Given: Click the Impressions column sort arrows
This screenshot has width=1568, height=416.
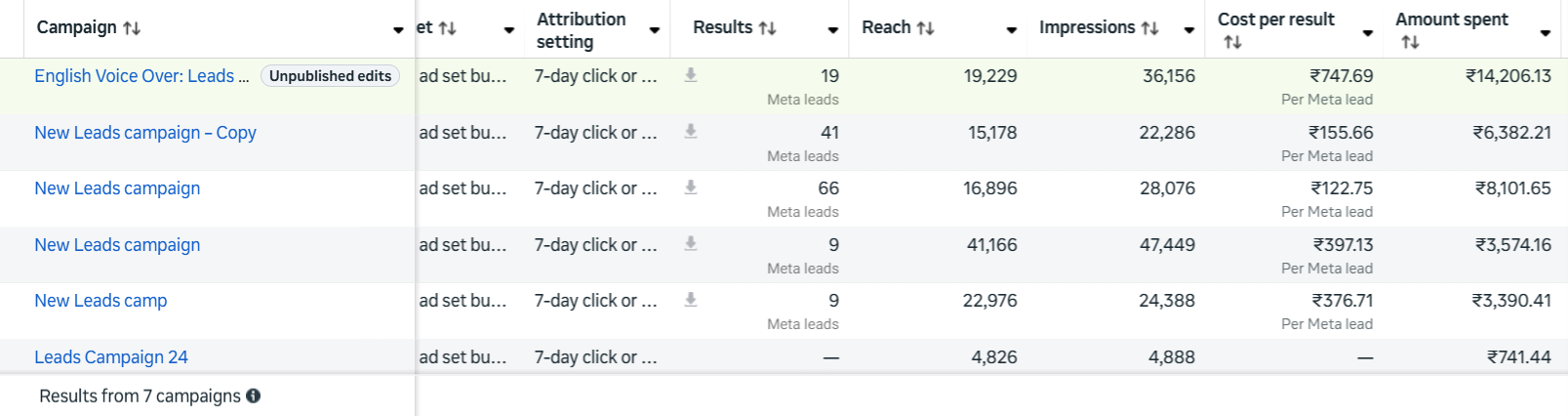Looking at the screenshot, I should click(x=1150, y=28).
